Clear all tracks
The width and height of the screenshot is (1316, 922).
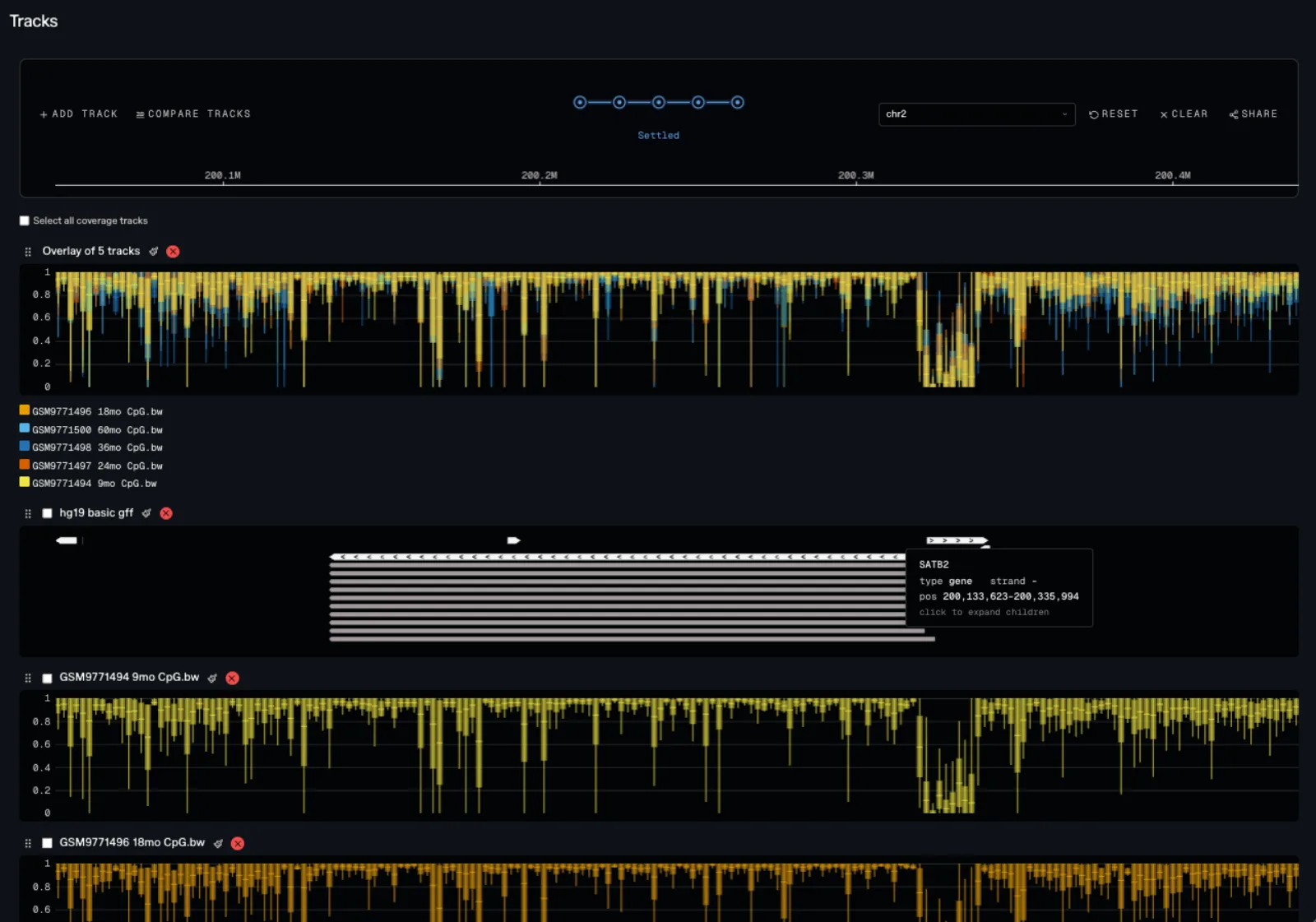pyautogui.click(x=1184, y=114)
